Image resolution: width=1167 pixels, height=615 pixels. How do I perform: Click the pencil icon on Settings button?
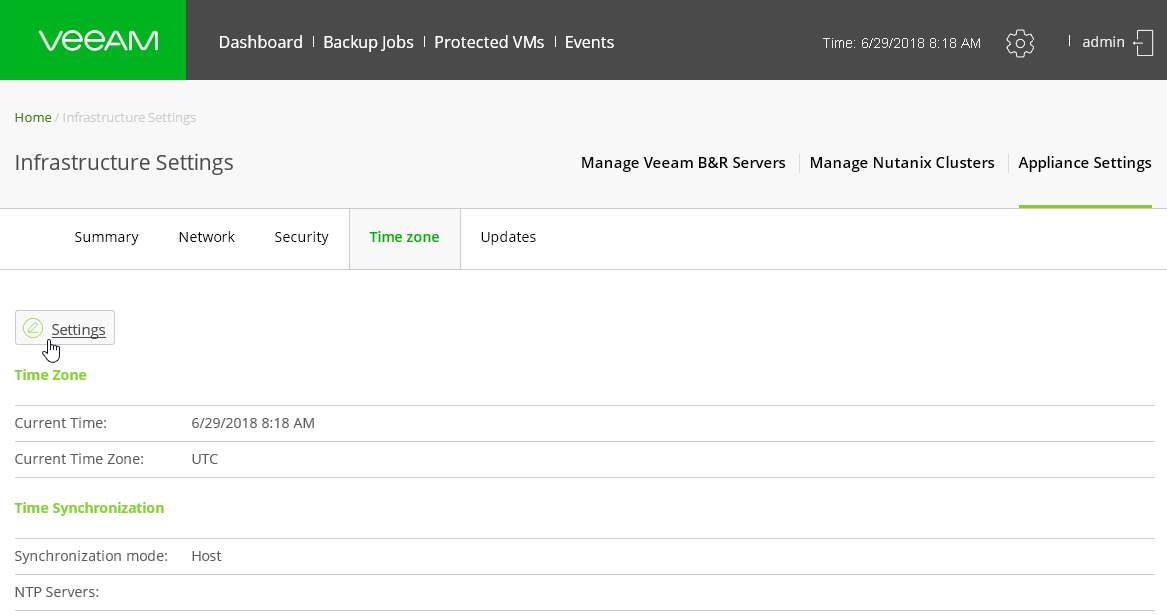[x=33, y=328]
